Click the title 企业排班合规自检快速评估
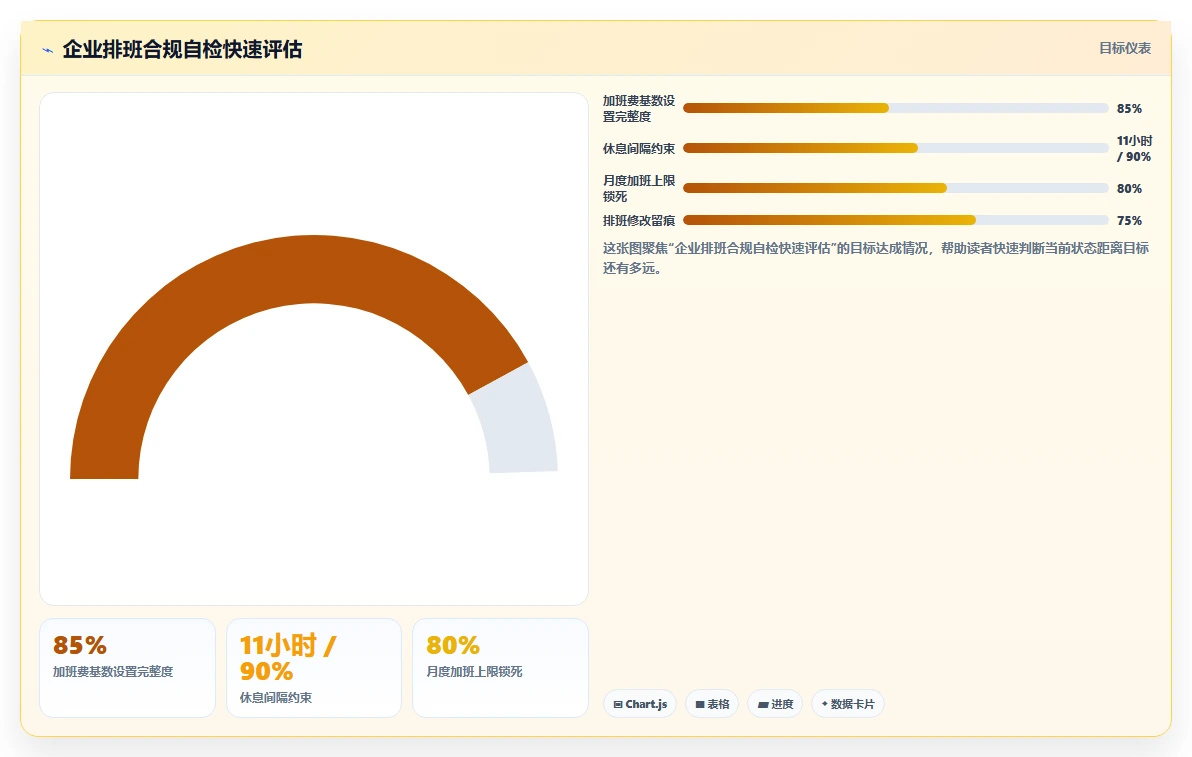Viewport: 1192px width, 757px height. (182, 49)
